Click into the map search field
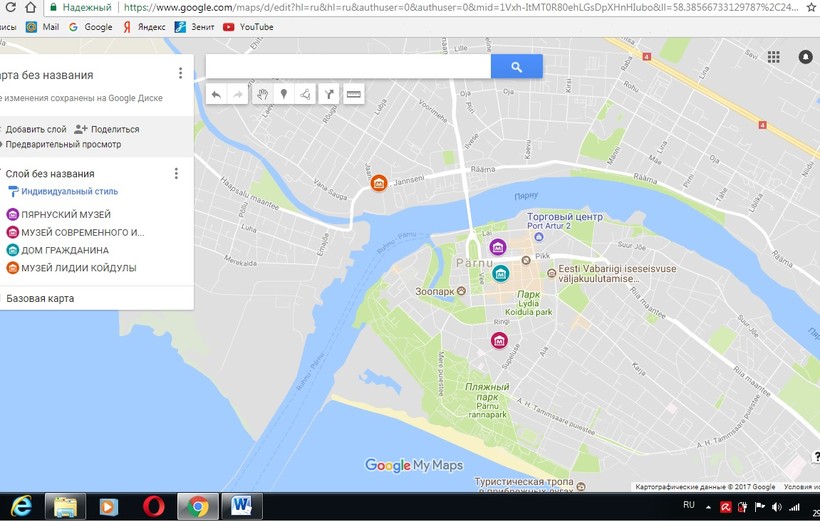 click(x=347, y=67)
